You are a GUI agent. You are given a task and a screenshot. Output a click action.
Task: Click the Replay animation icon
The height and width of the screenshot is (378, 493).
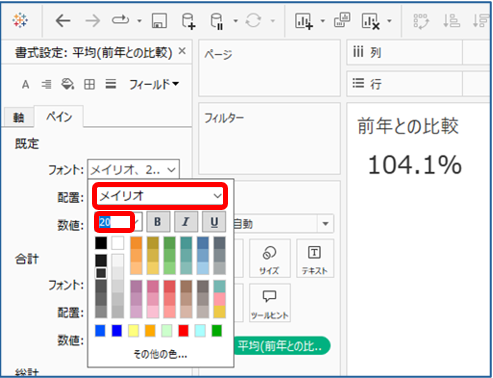[x=120, y=20]
